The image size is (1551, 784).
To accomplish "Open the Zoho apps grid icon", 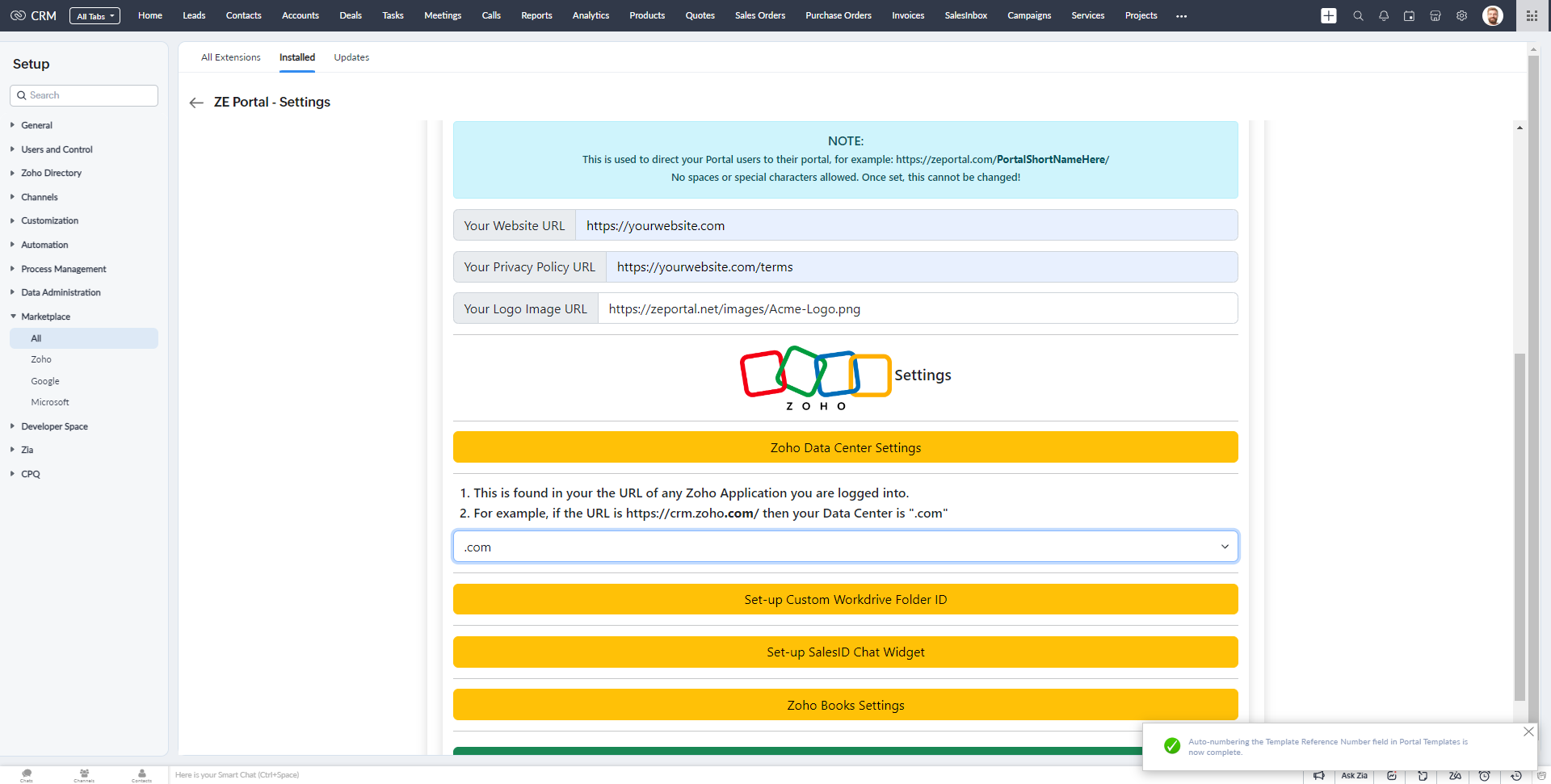I will point(1532,15).
